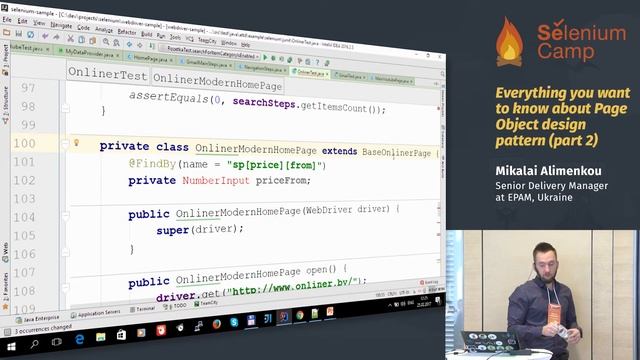Click the green Run button
The image size is (640, 360).
(x=265, y=57)
